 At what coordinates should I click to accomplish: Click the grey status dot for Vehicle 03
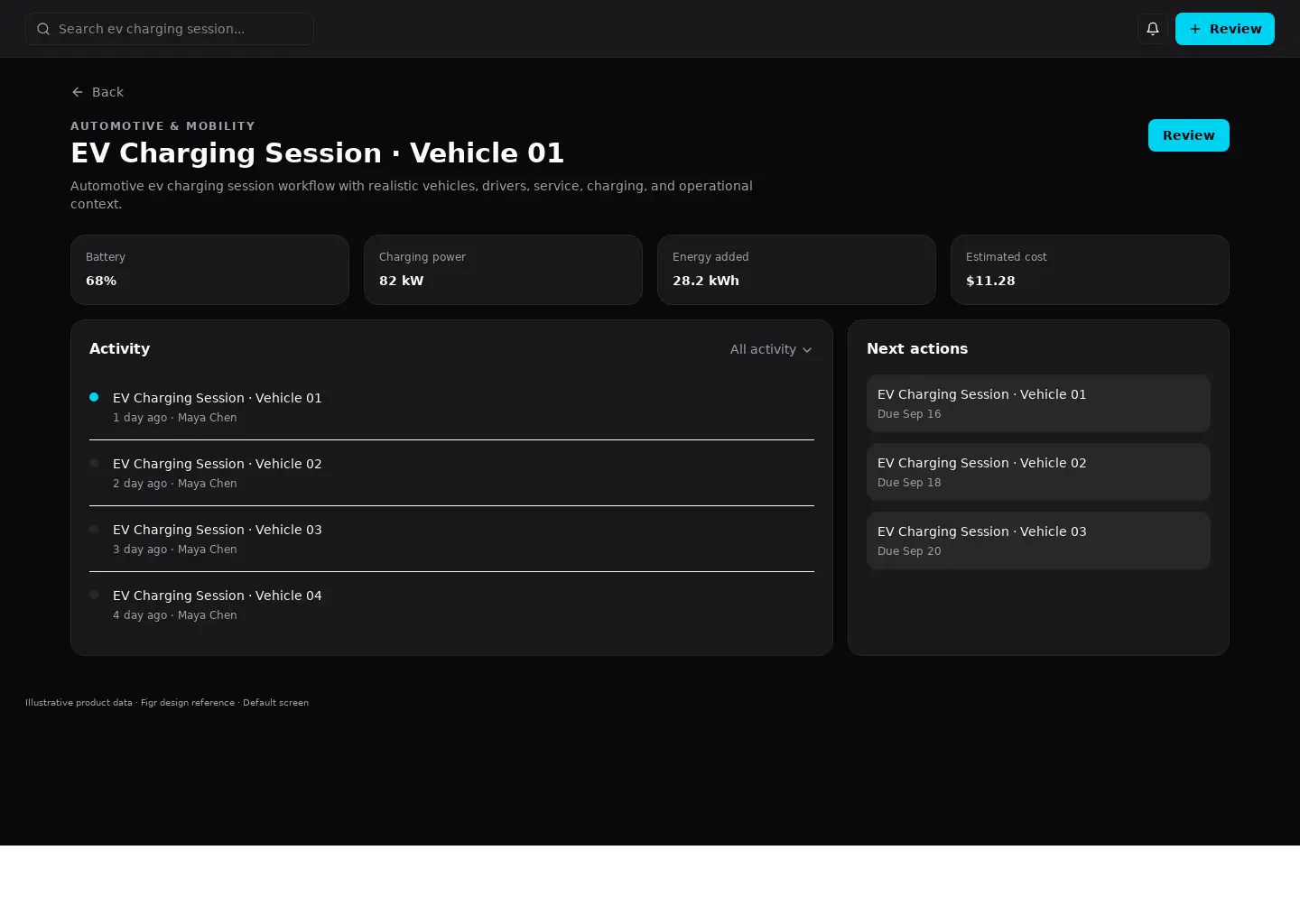(94, 529)
